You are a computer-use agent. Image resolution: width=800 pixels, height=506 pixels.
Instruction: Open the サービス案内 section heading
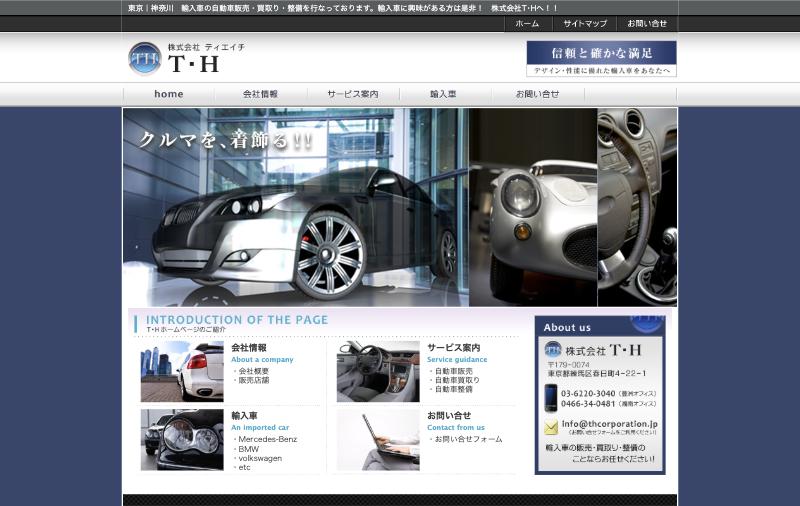tap(454, 348)
